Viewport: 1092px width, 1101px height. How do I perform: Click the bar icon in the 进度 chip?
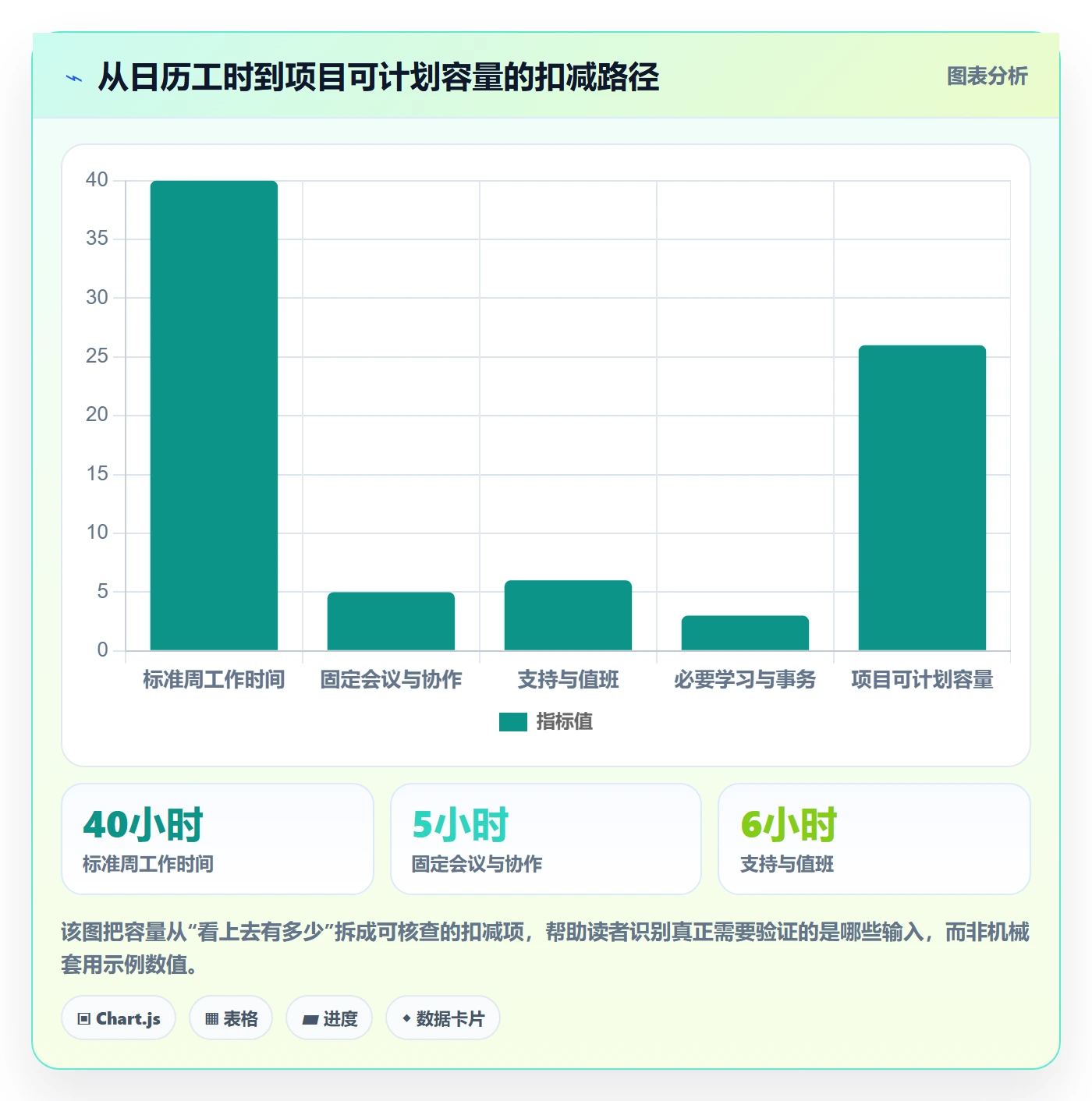pos(310,1019)
